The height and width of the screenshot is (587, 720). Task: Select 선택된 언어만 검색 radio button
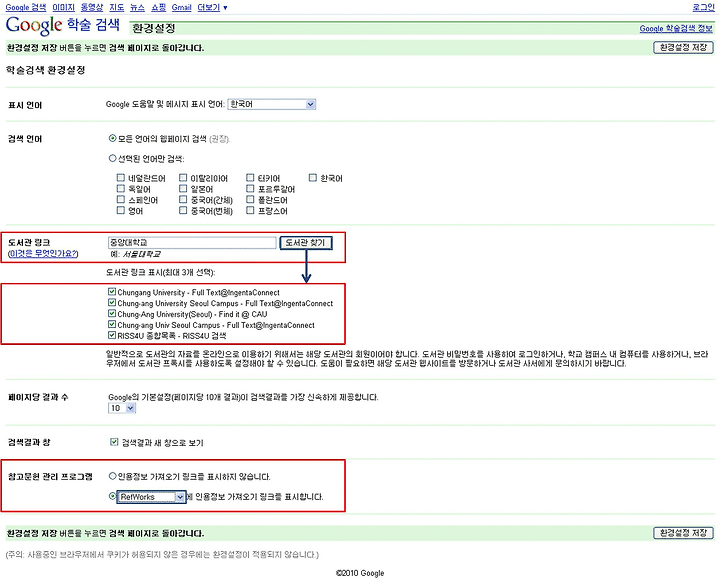(112, 158)
